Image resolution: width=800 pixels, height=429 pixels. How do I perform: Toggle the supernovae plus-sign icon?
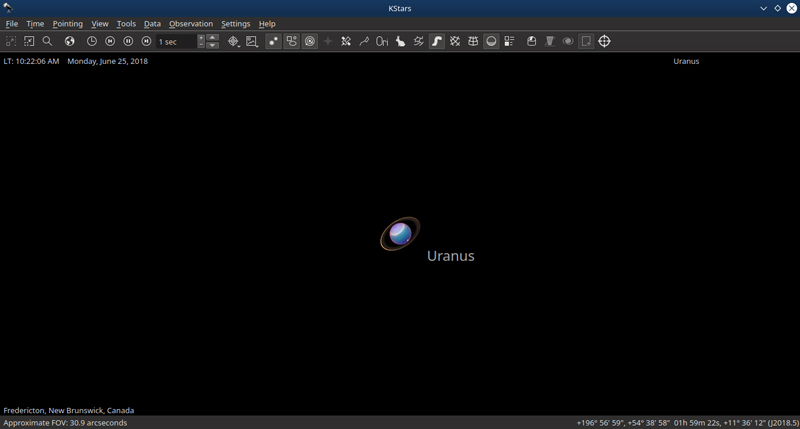328,41
